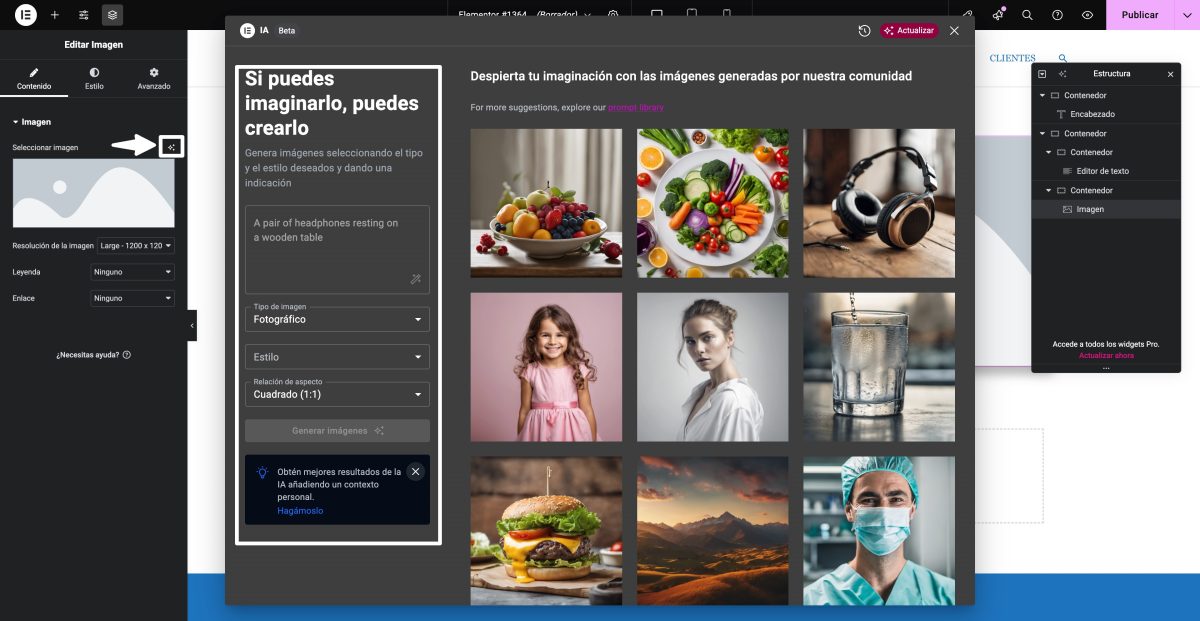This screenshot has height=621, width=1200.
Task: Open the Tipo de imagen dropdown
Action: tap(336, 318)
